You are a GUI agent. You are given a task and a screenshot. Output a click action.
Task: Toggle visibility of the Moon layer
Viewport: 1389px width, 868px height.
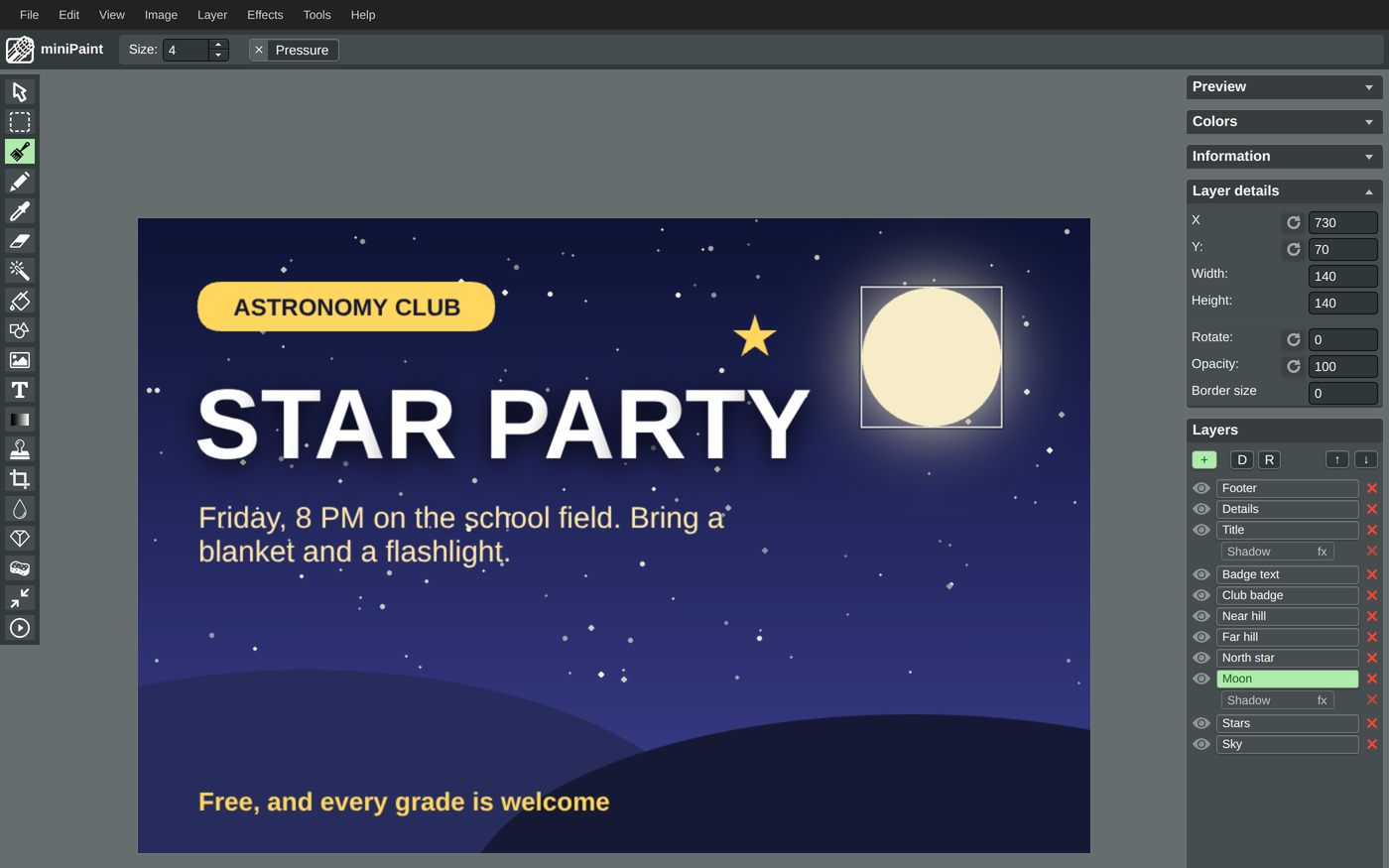(x=1201, y=679)
